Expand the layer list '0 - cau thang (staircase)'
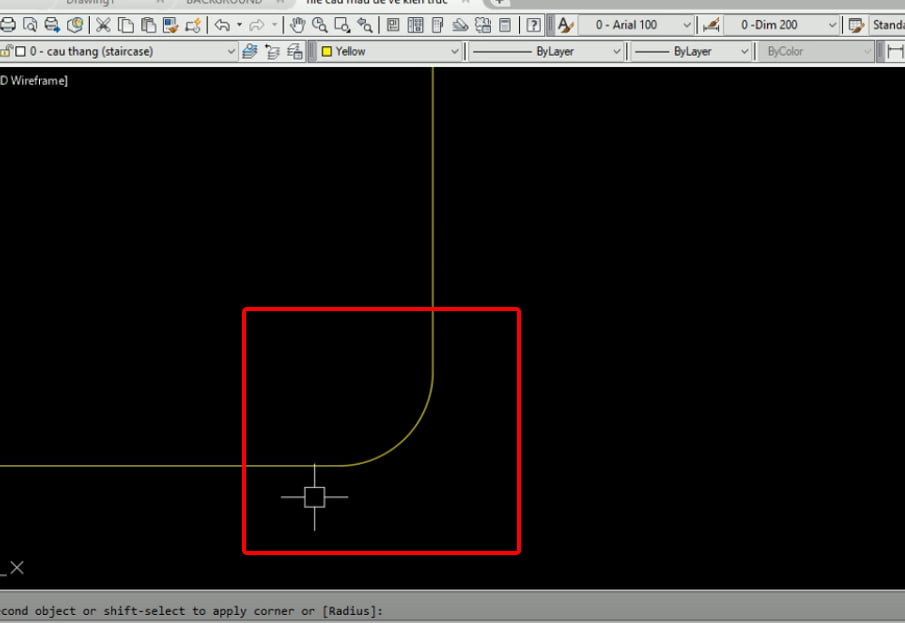The width and height of the screenshot is (905, 623). click(x=230, y=51)
